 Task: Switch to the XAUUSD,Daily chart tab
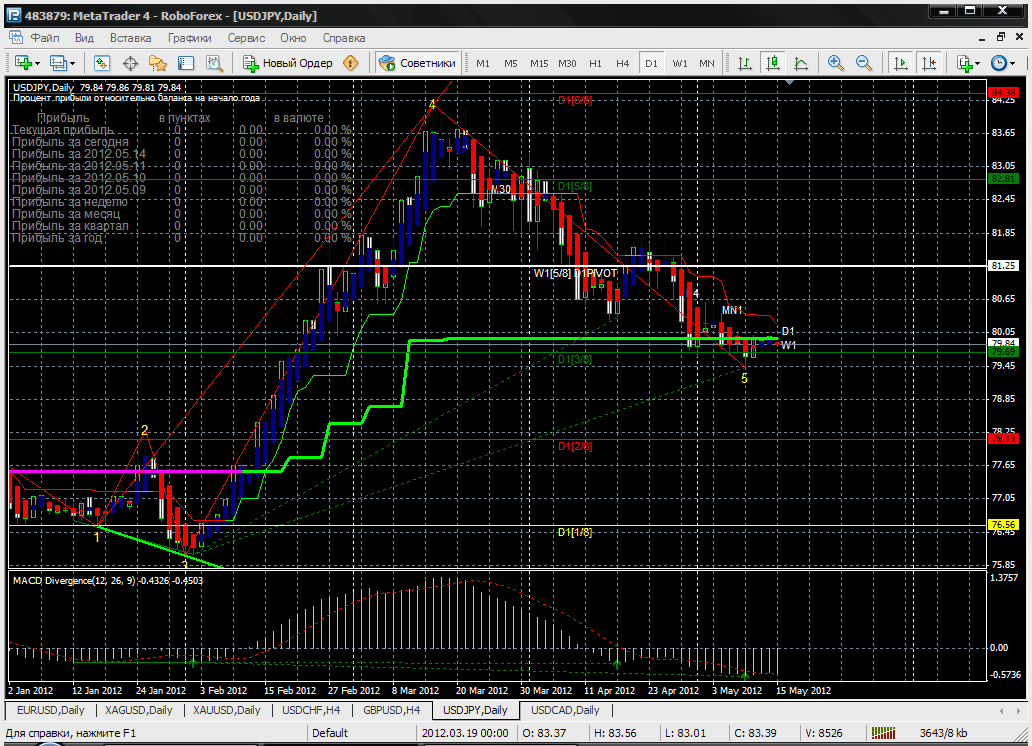pyautogui.click(x=227, y=710)
